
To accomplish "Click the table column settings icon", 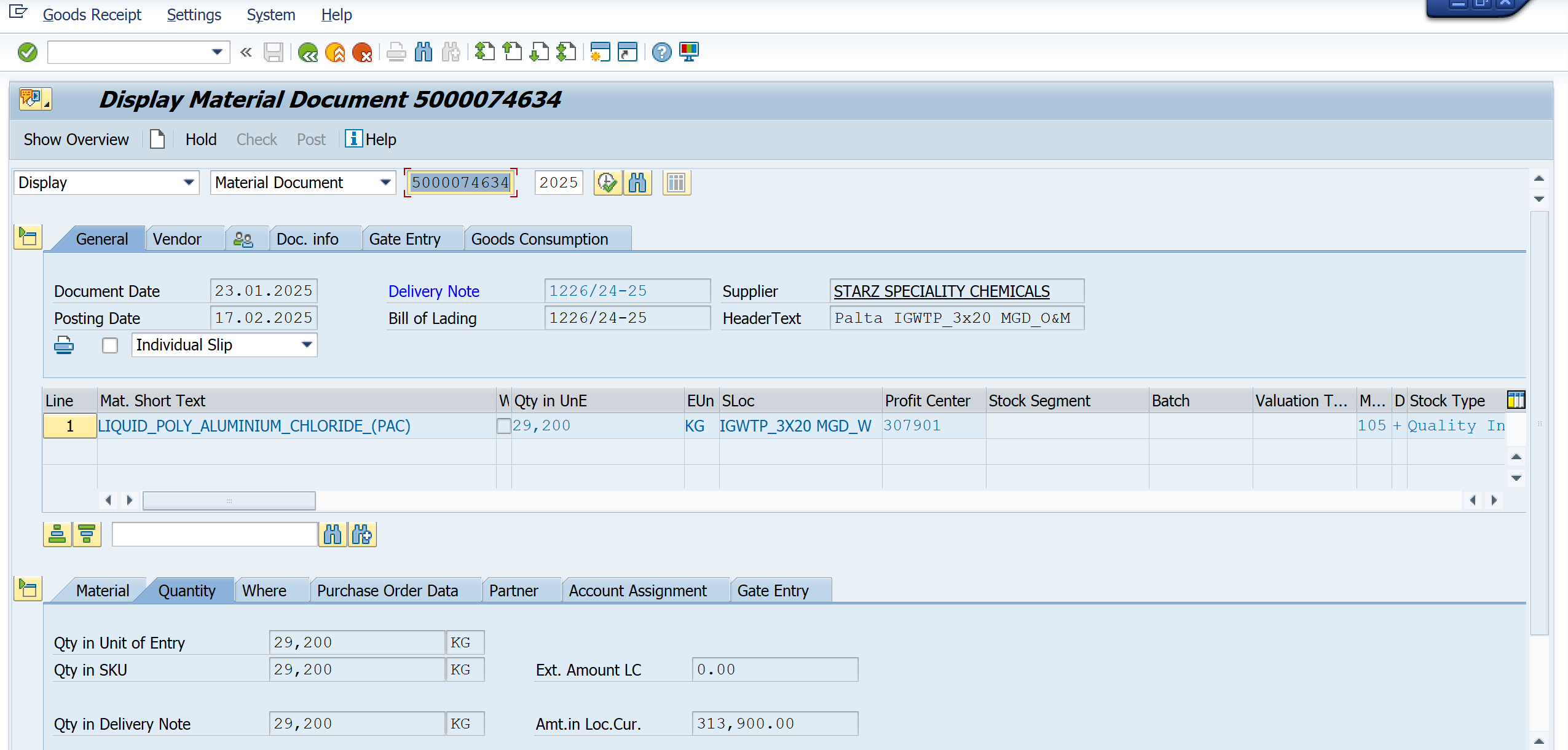I will point(1516,400).
